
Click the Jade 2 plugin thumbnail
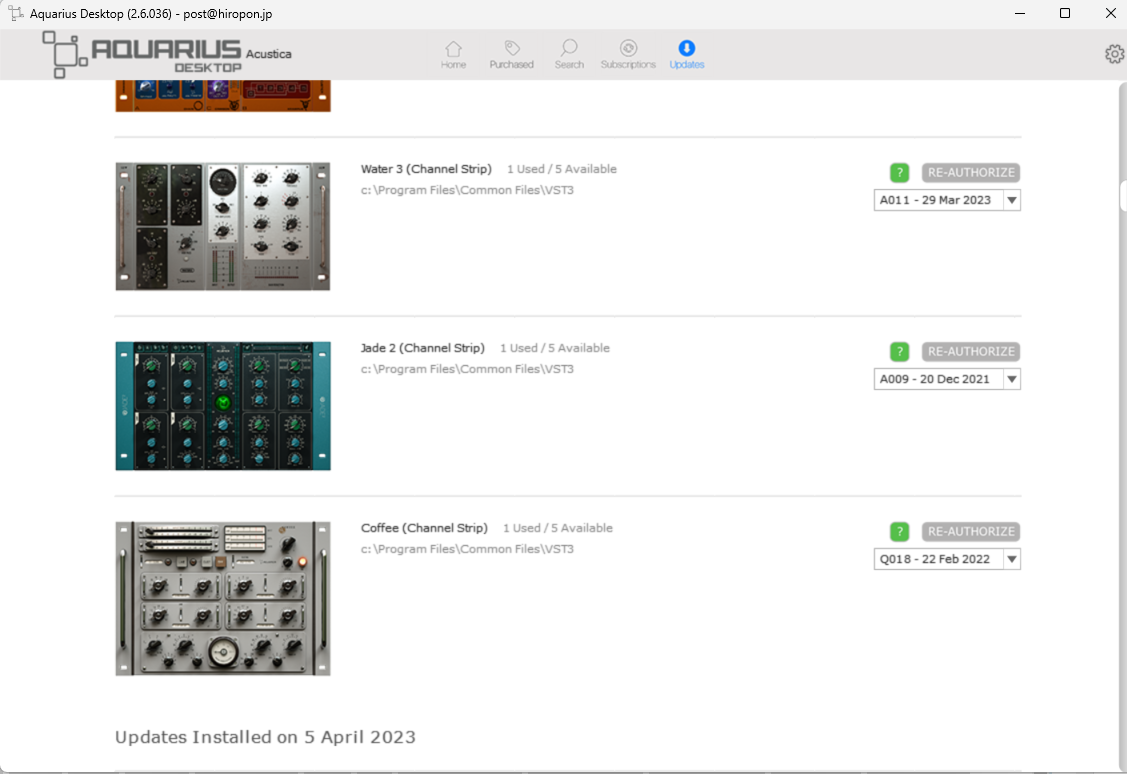pos(223,406)
